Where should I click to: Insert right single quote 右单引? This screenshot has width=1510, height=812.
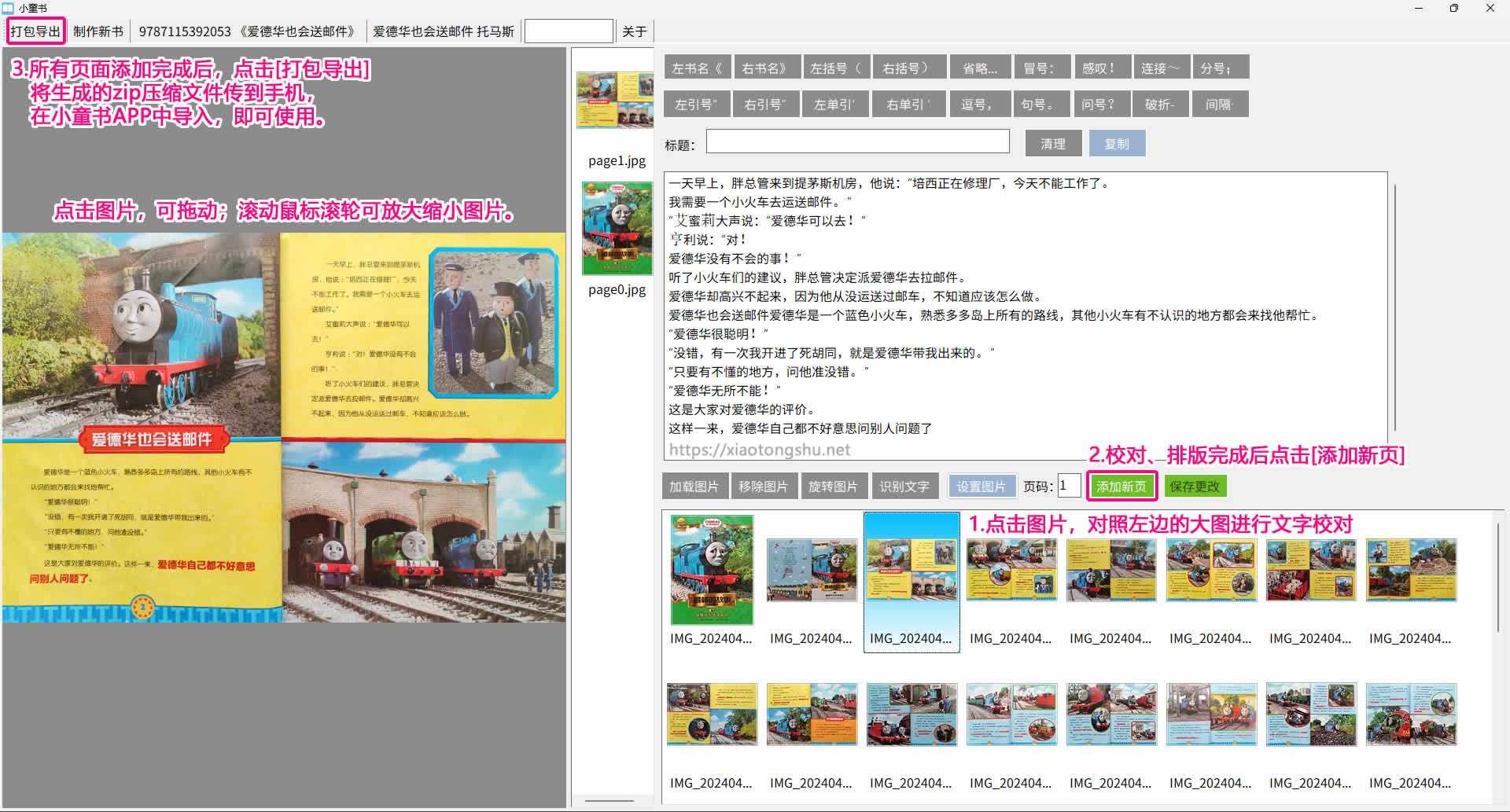tap(908, 104)
